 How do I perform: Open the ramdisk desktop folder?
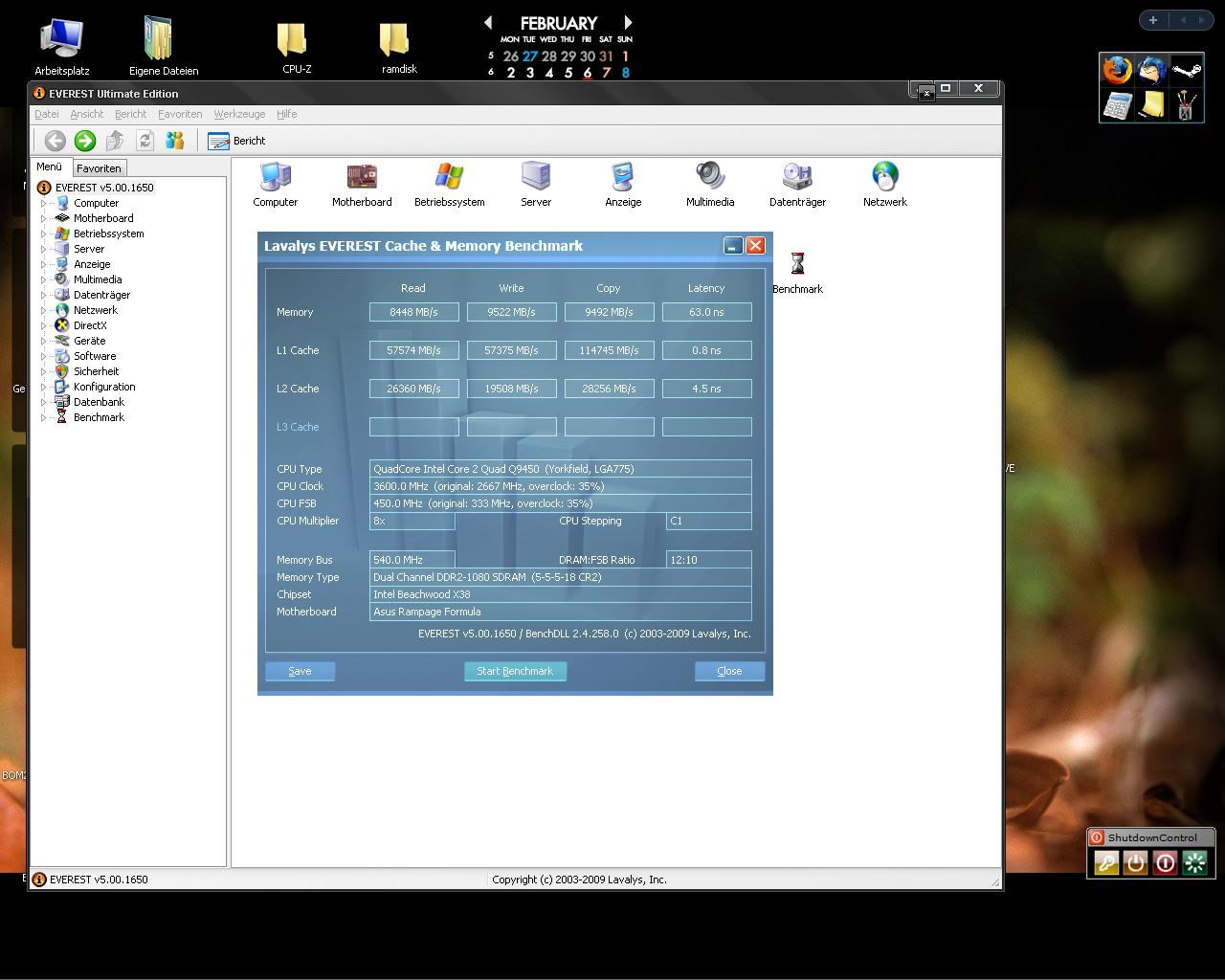(396, 48)
